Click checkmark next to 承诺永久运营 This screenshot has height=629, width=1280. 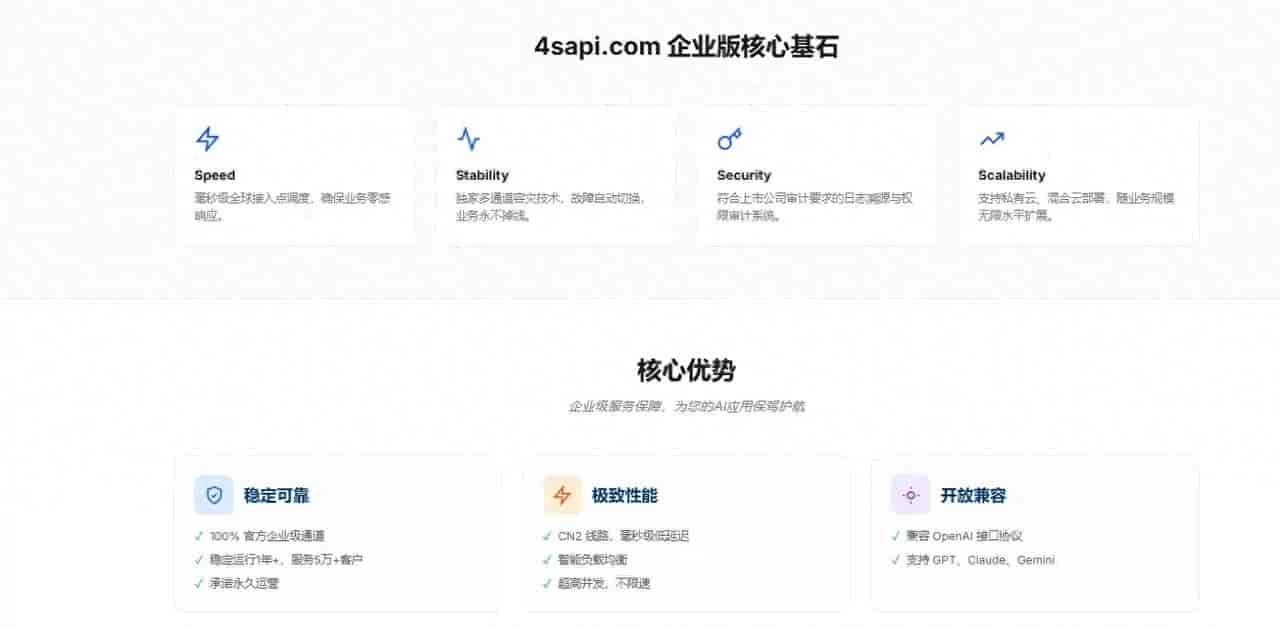199,583
